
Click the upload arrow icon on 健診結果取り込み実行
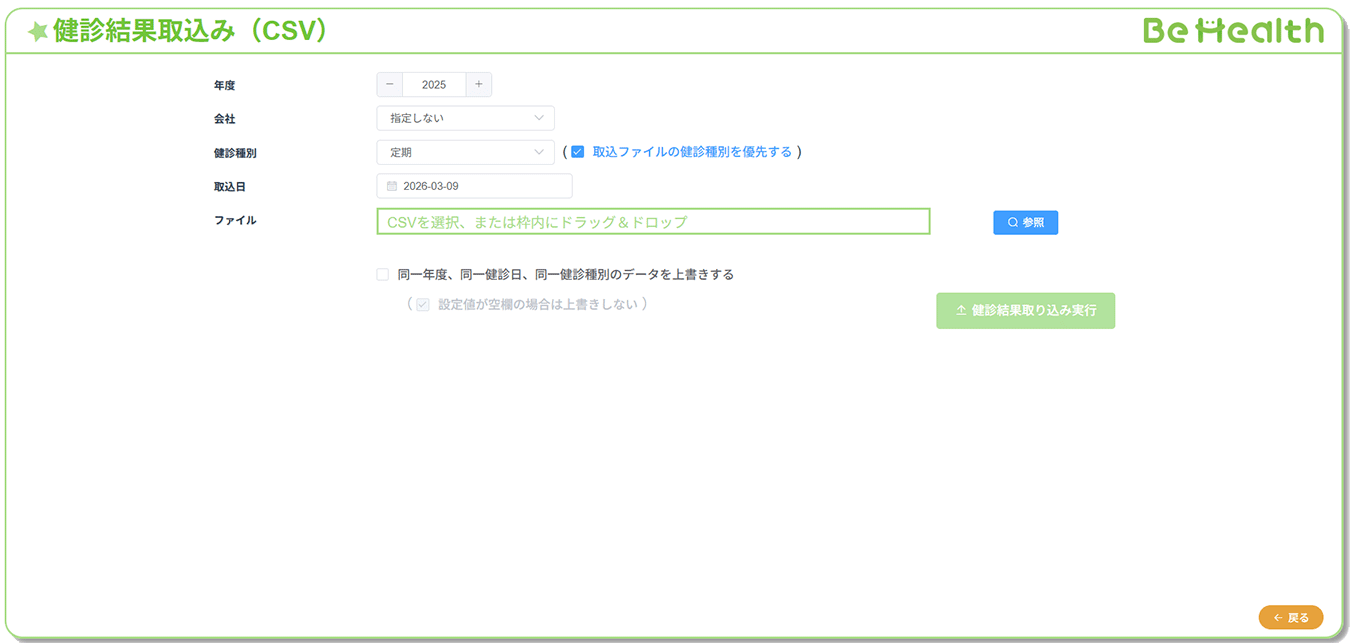coord(961,311)
